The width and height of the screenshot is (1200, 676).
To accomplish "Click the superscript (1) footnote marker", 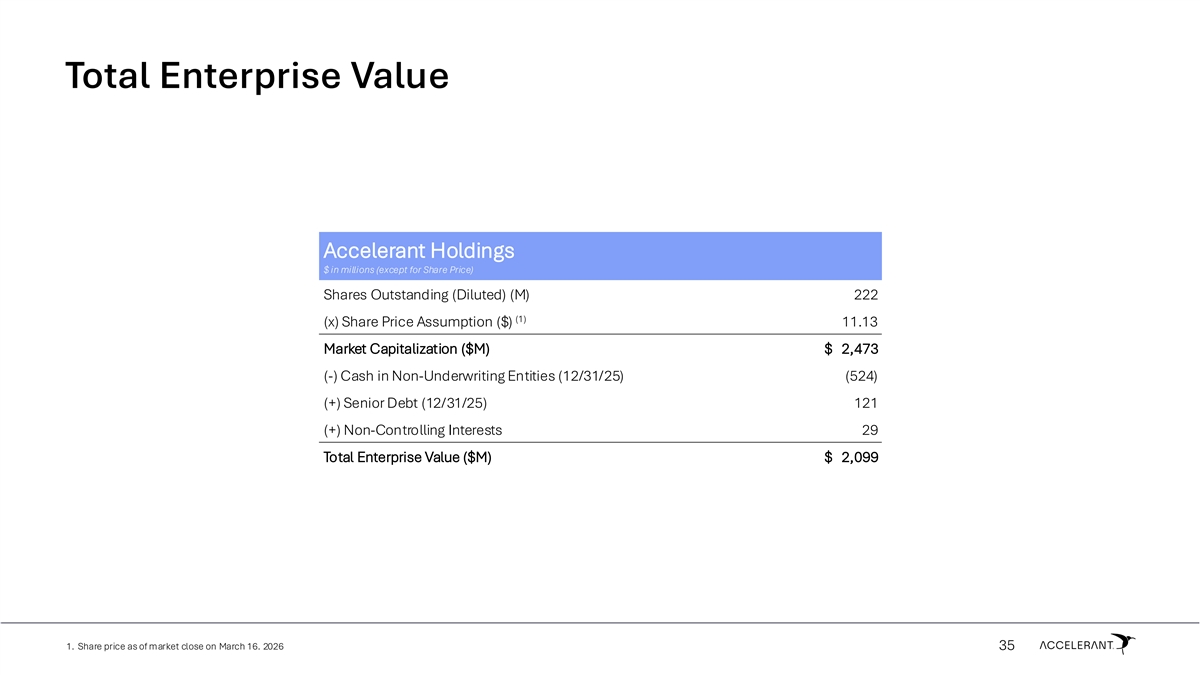I will point(520,319).
